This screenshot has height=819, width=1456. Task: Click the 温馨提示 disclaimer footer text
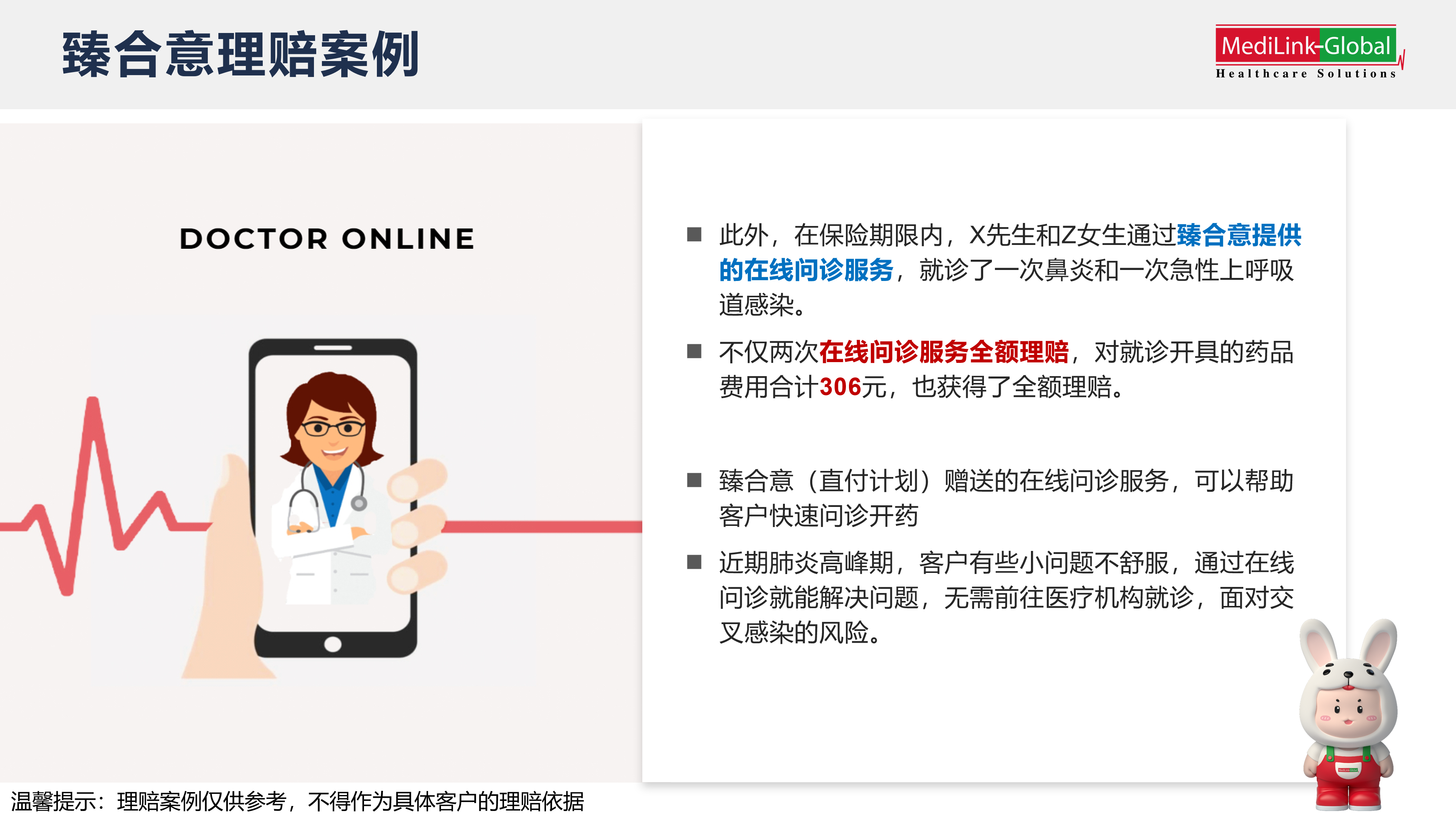point(297,801)
